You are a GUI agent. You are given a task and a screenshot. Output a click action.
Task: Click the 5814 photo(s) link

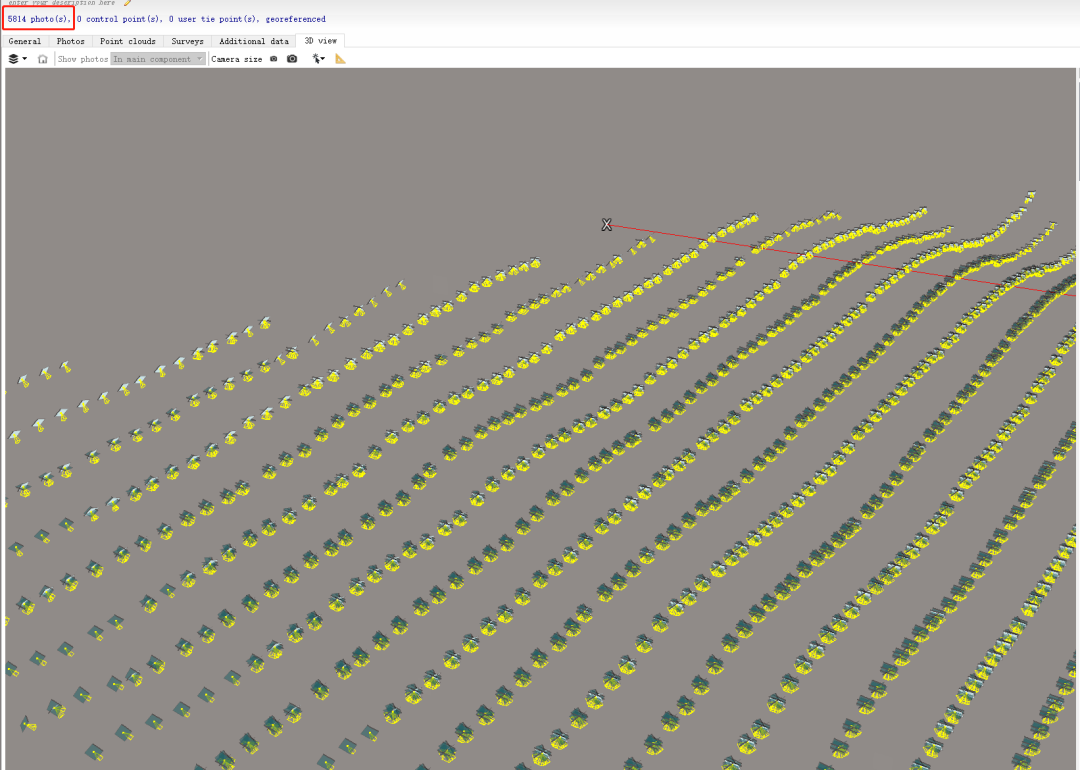click(39, 19)
